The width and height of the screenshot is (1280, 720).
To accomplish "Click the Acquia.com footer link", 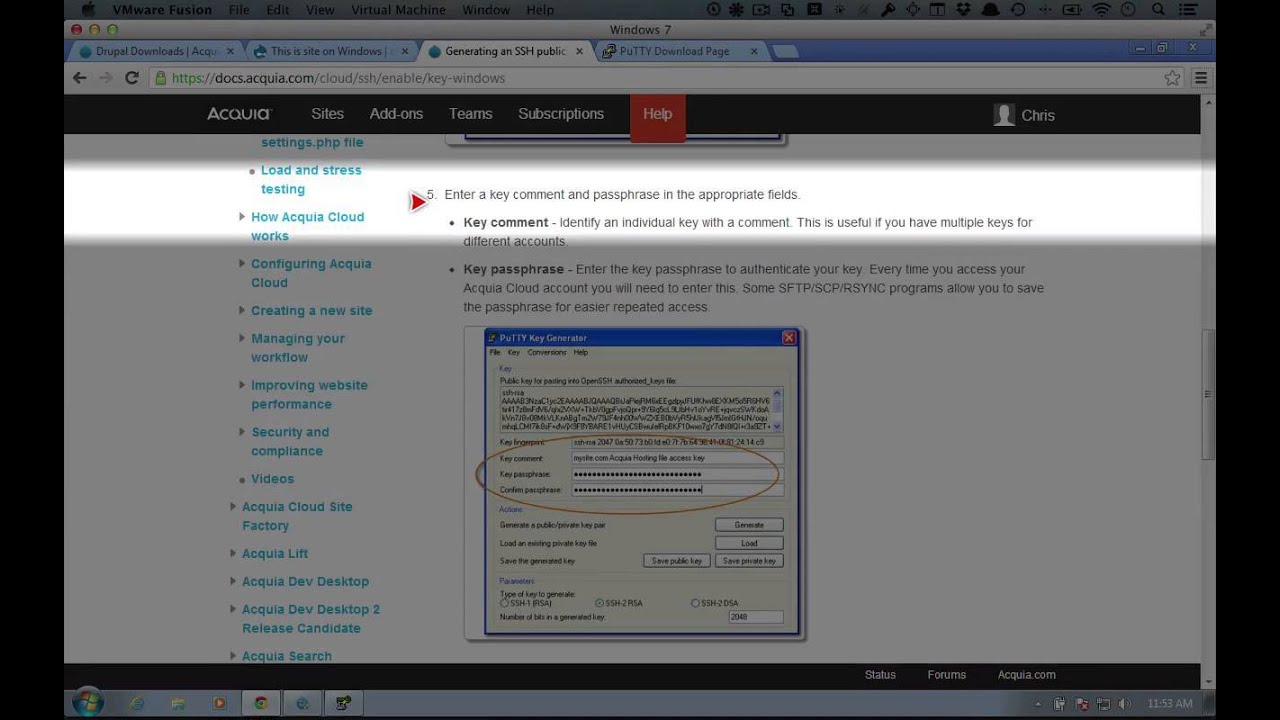I will point(1026,675).
